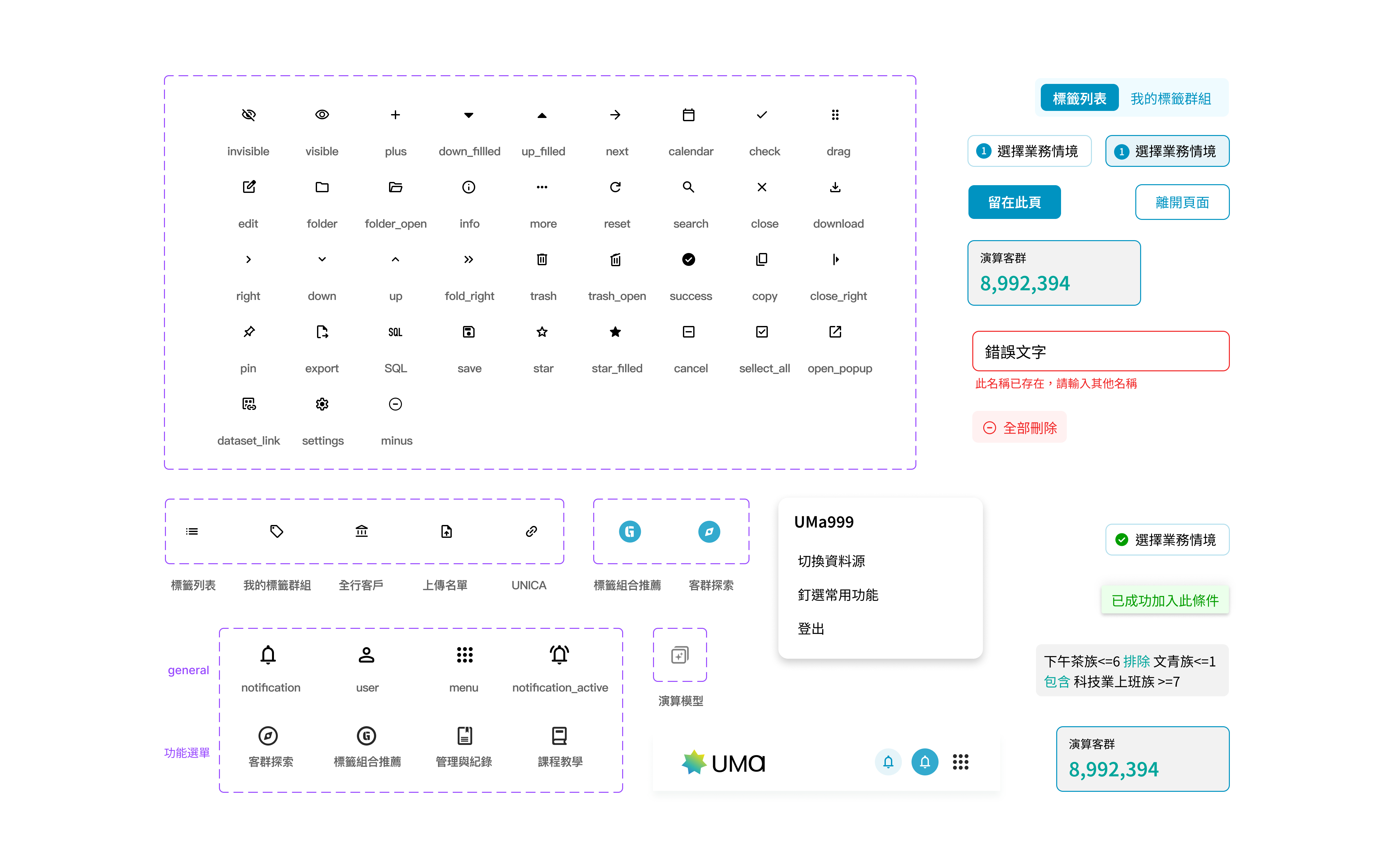Click the sellect_all checkbox icon
Viewport: 1389px width, 868px height.
(x=762, y=332)
